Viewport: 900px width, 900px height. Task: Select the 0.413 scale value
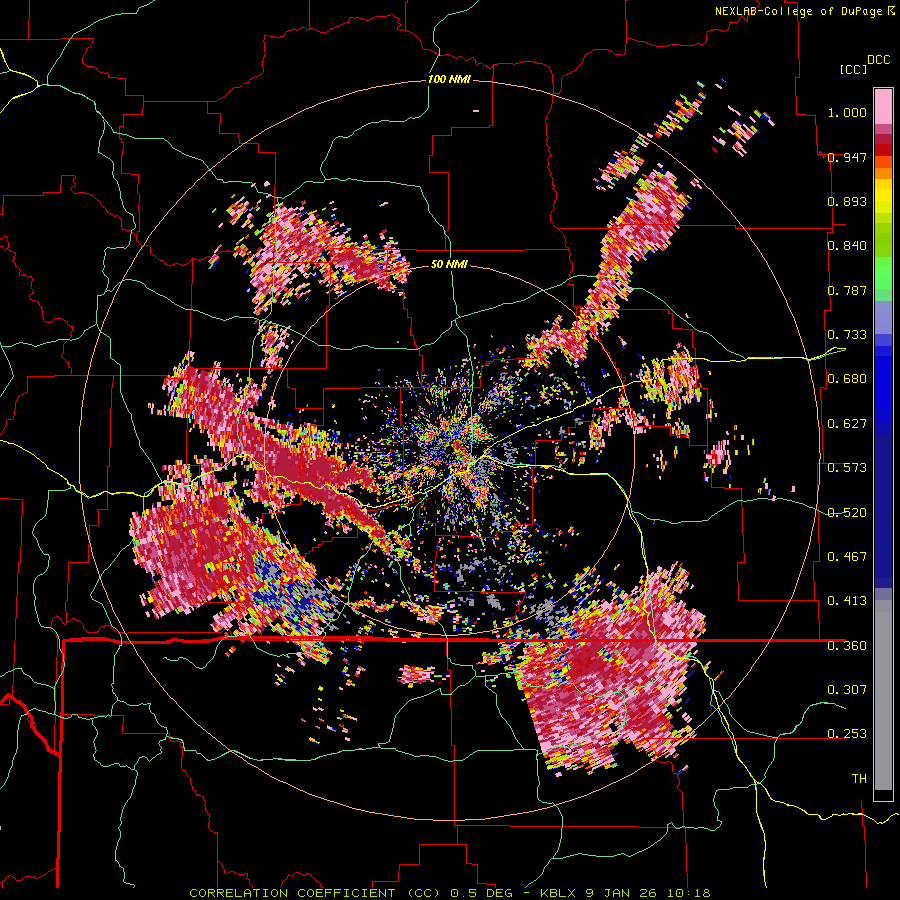point(847,601)
